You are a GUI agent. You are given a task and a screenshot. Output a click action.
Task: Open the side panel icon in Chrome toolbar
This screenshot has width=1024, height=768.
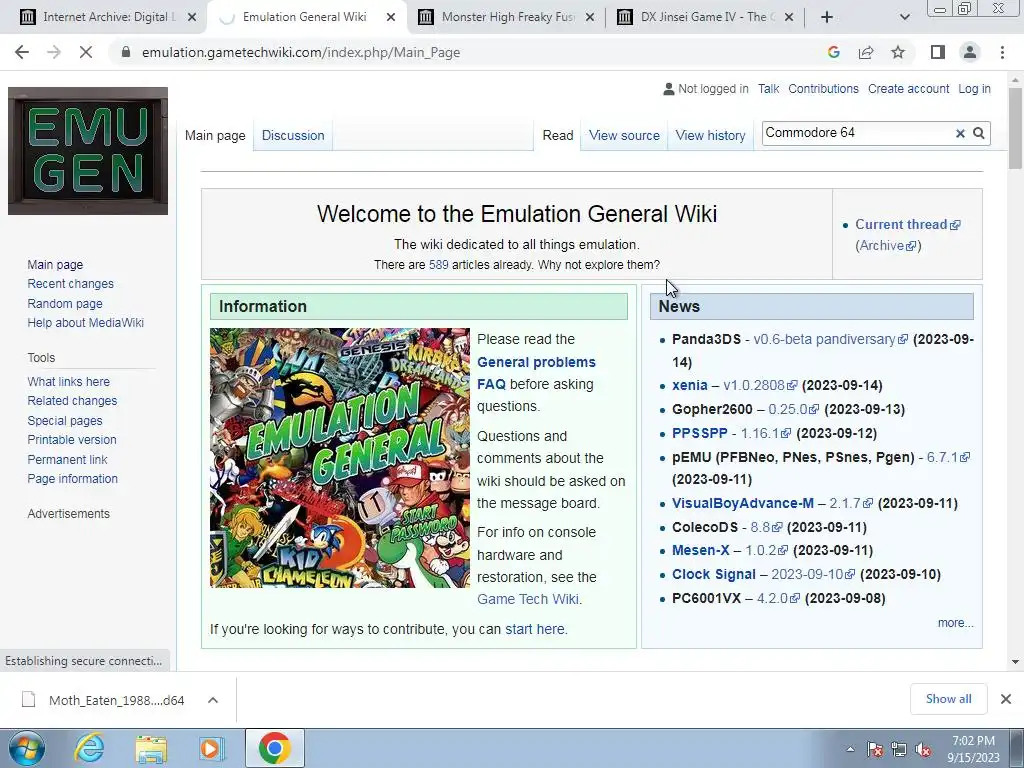click(938, 52)
